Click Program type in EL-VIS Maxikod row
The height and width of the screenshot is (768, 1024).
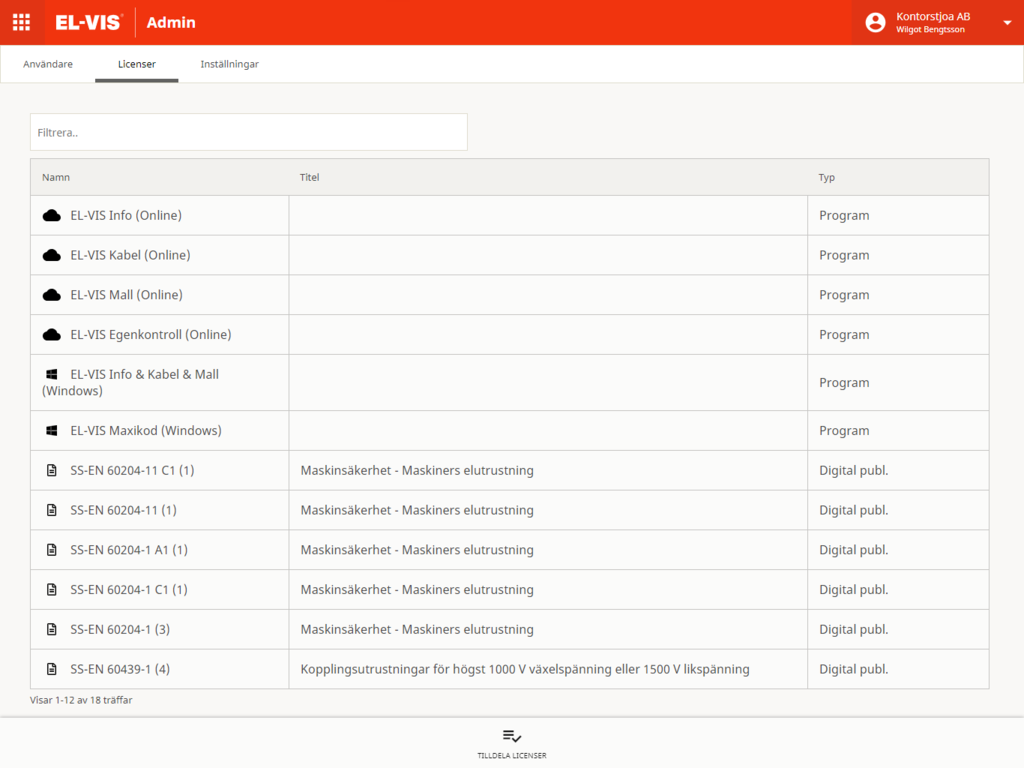(844, 431)
